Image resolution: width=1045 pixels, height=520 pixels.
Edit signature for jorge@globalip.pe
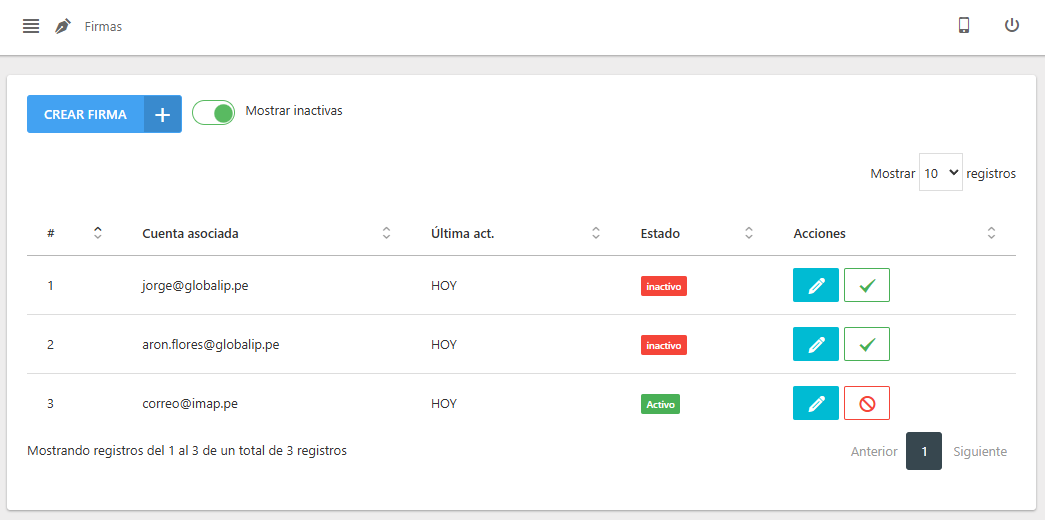[x=816, y=286]
